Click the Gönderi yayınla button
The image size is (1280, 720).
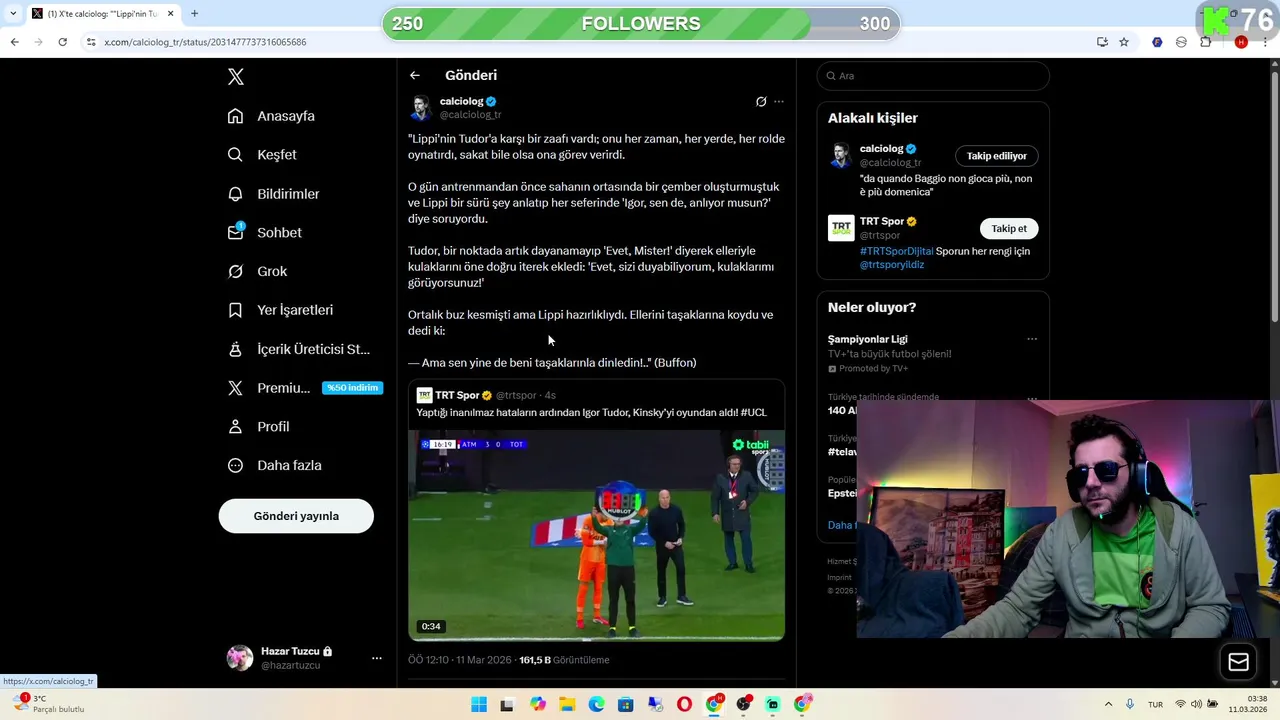pyautogui.click(x=296, y=516)
